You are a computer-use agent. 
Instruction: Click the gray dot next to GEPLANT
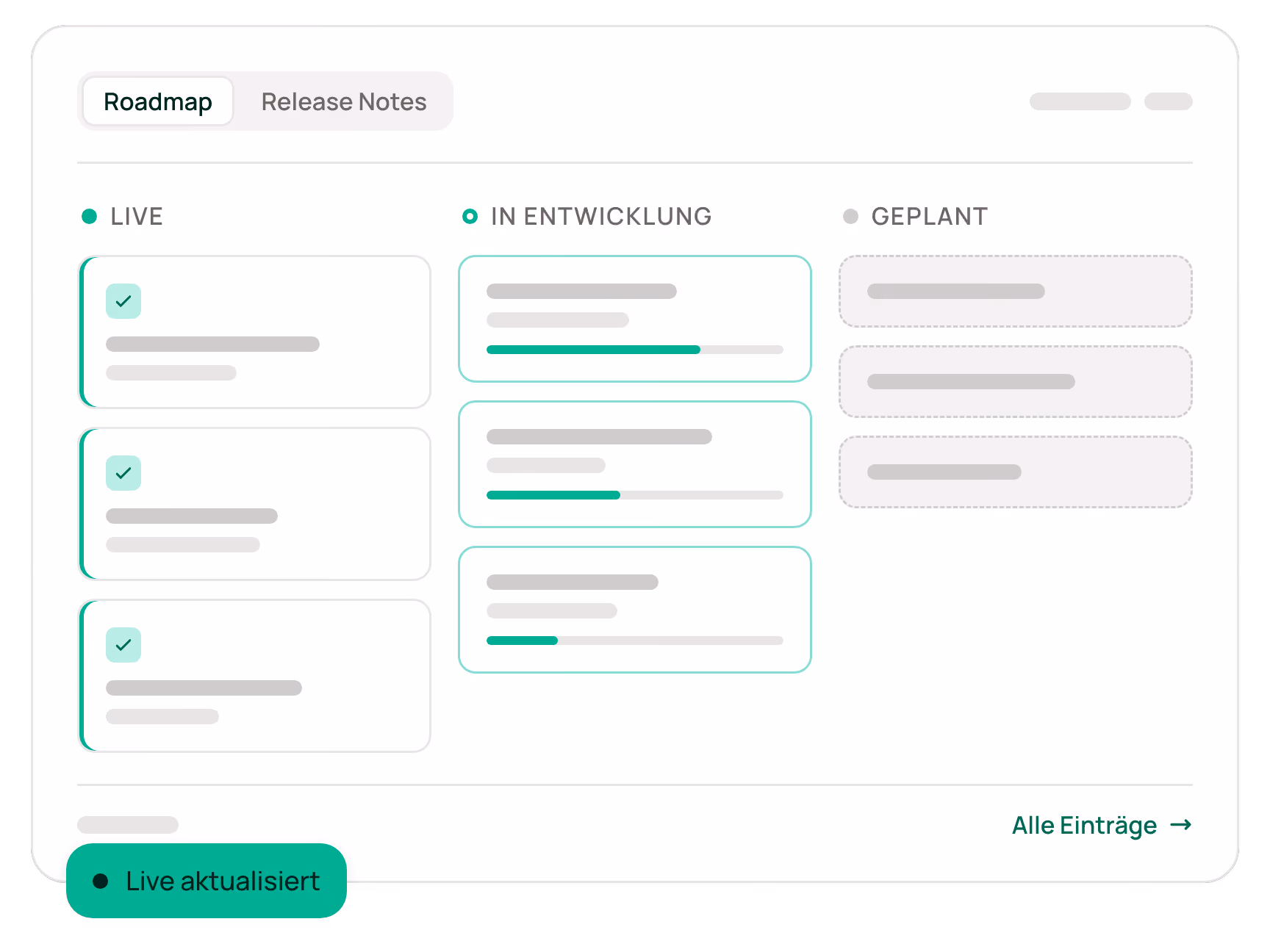pyautogui.click(x=850, y=216)
